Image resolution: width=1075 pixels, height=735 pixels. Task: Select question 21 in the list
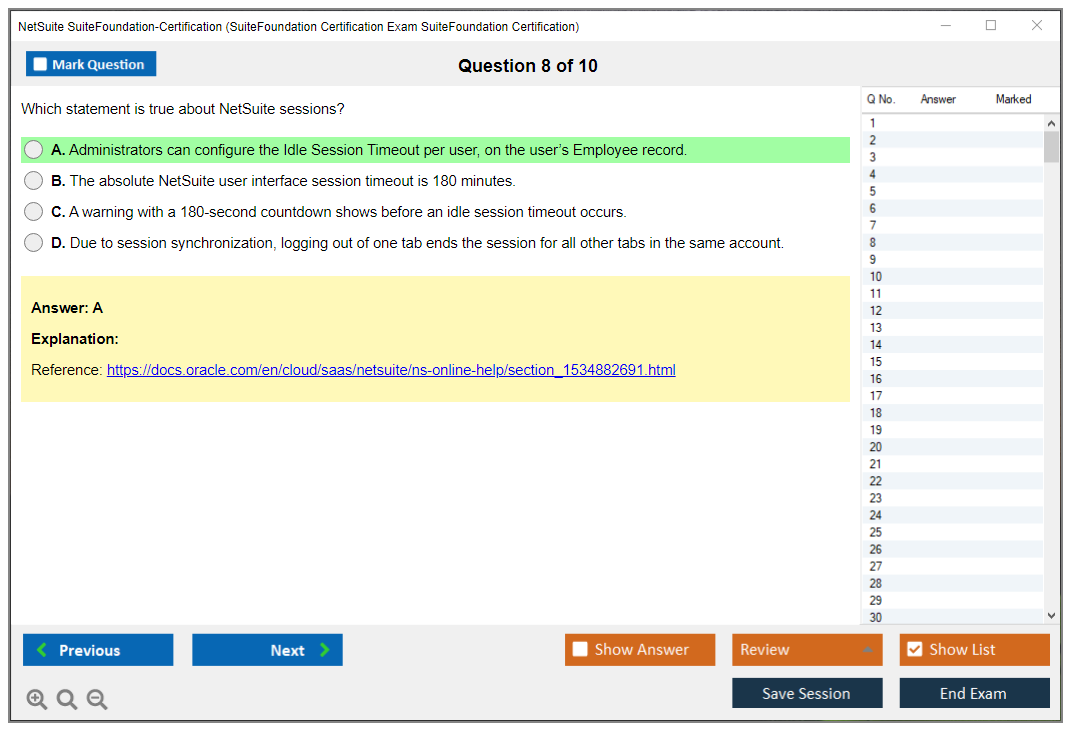952,464
